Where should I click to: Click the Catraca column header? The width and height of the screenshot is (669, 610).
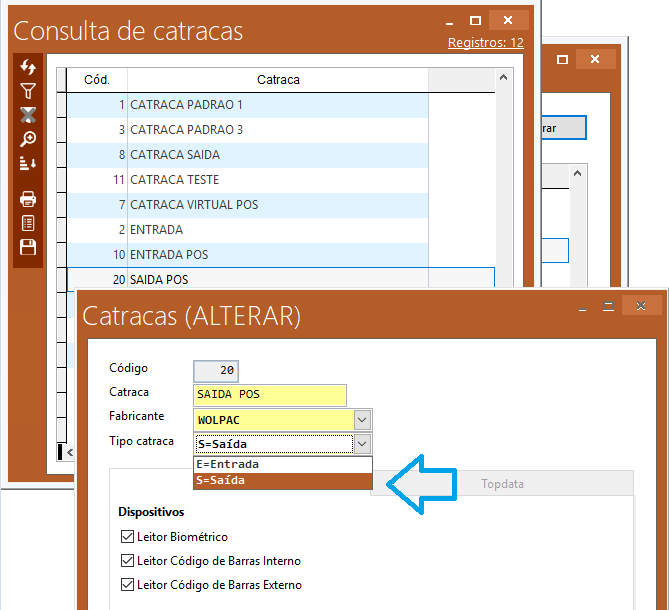[278, 80]
